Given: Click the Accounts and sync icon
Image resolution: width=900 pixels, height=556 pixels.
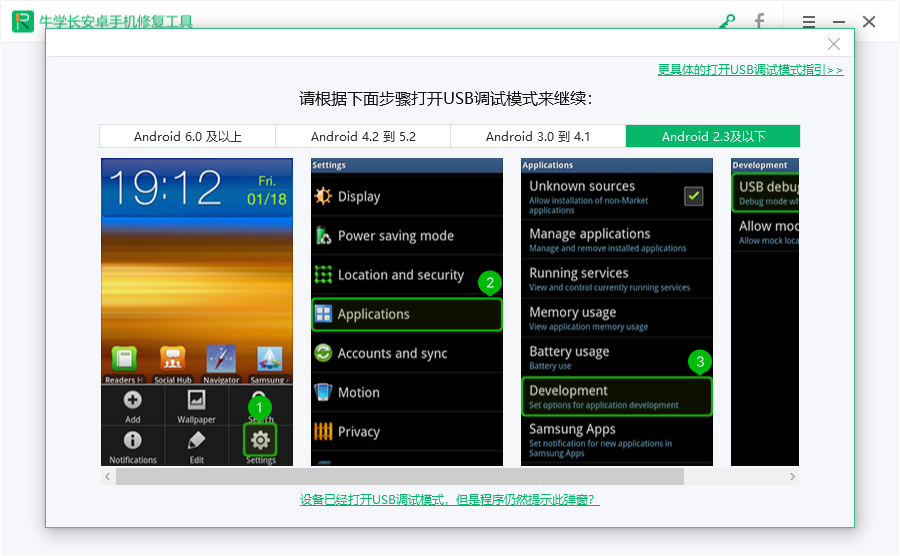Looking at the screenshot, I should (323, 353).
